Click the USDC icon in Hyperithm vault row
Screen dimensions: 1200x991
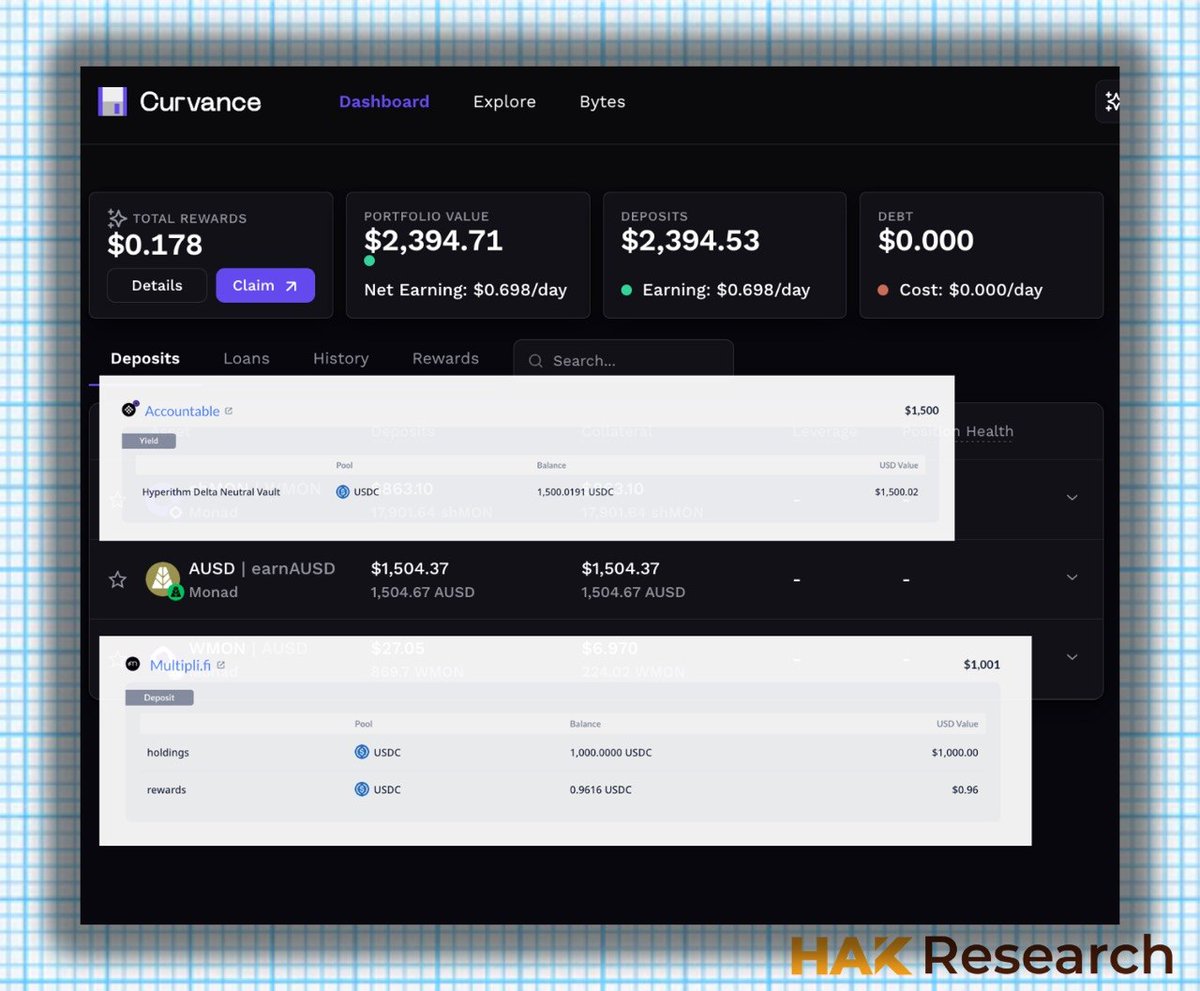[x=343, y=492]
